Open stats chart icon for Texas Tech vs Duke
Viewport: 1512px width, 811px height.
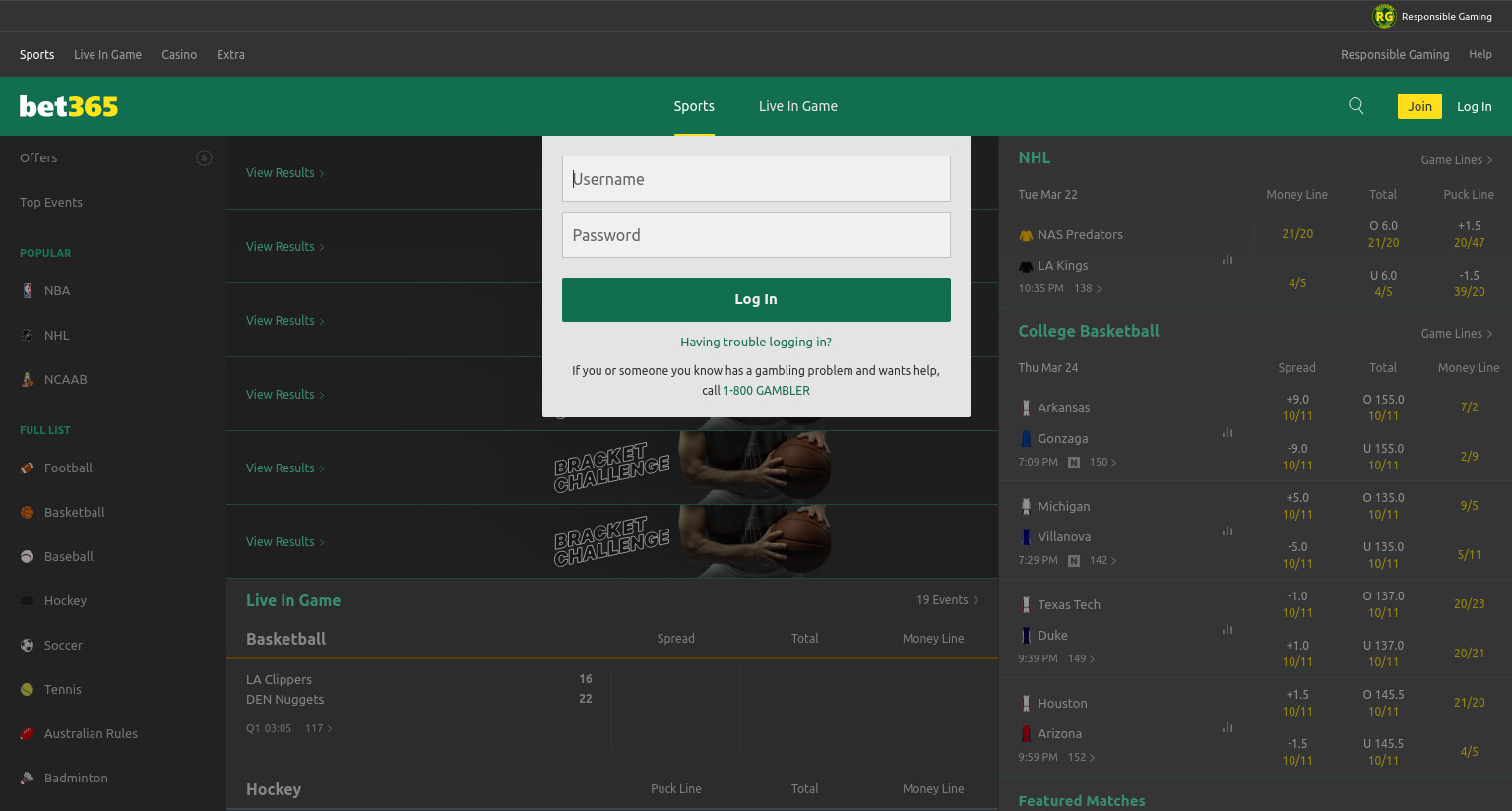[x=1228, y=629]
